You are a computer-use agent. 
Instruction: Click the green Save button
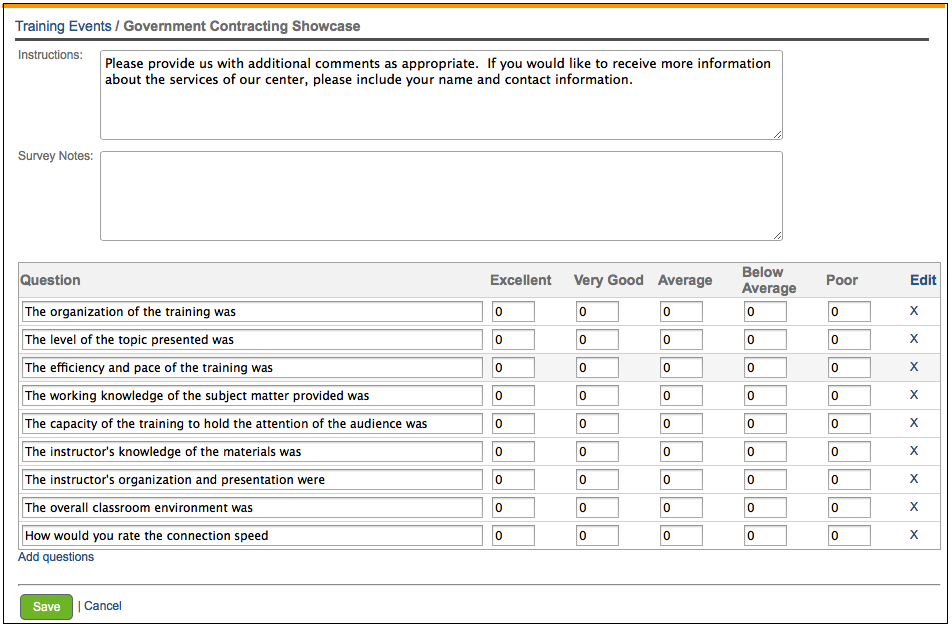point(46,607)
